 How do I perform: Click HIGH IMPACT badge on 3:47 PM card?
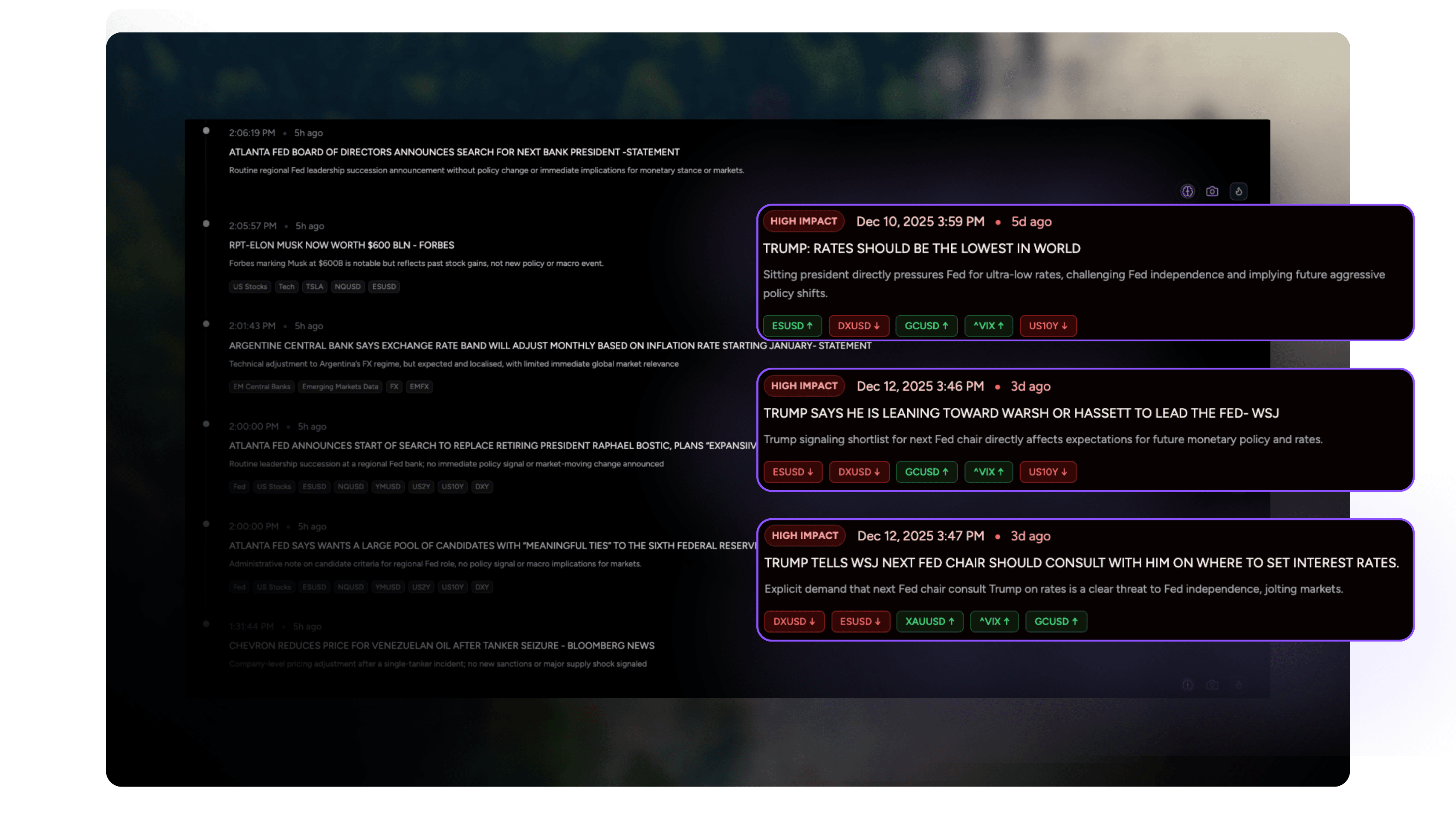(805, 536)
